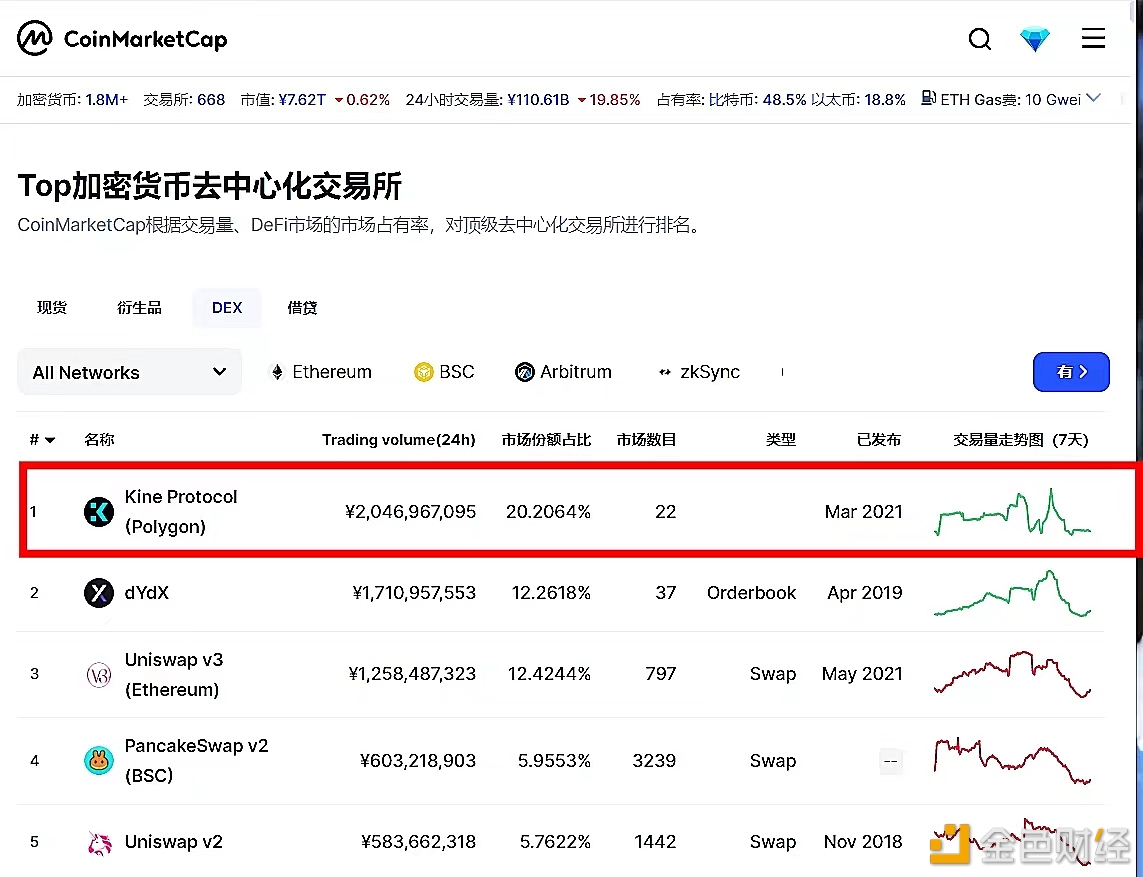
Task: Click the 交易所 668 stat link
Action: click(184, 99)
